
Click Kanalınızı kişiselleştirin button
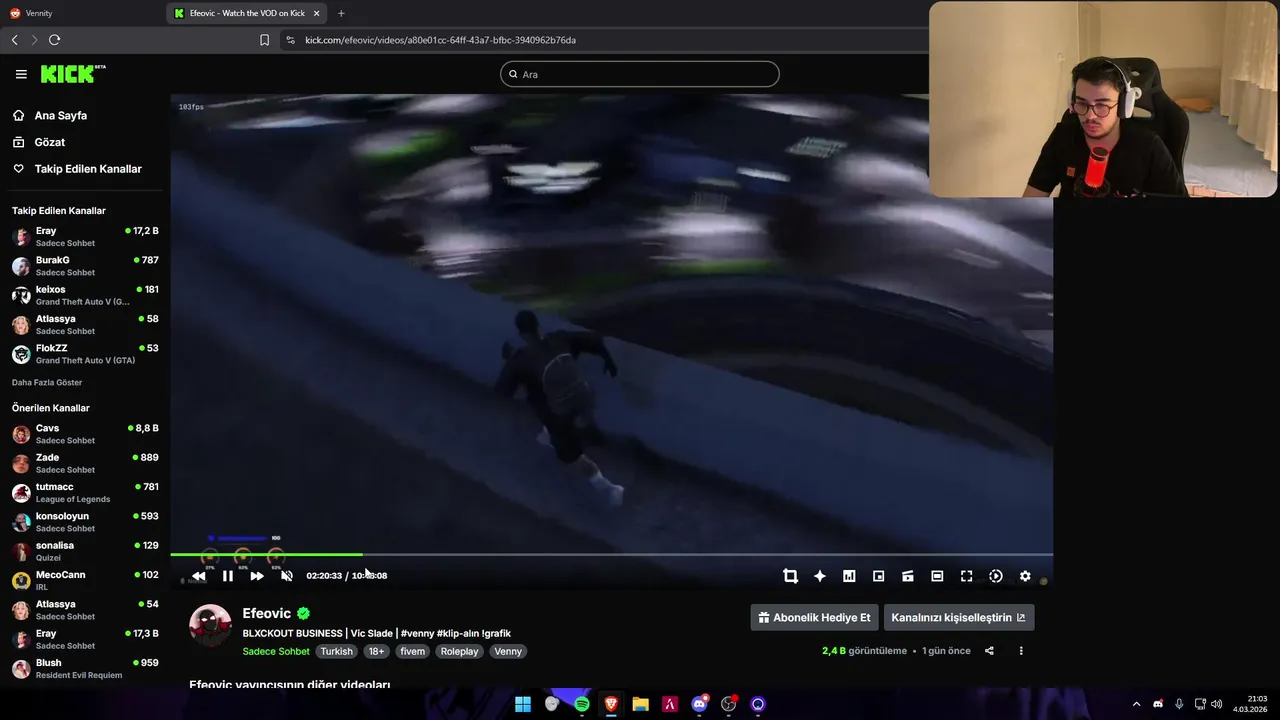coord(959,617)
